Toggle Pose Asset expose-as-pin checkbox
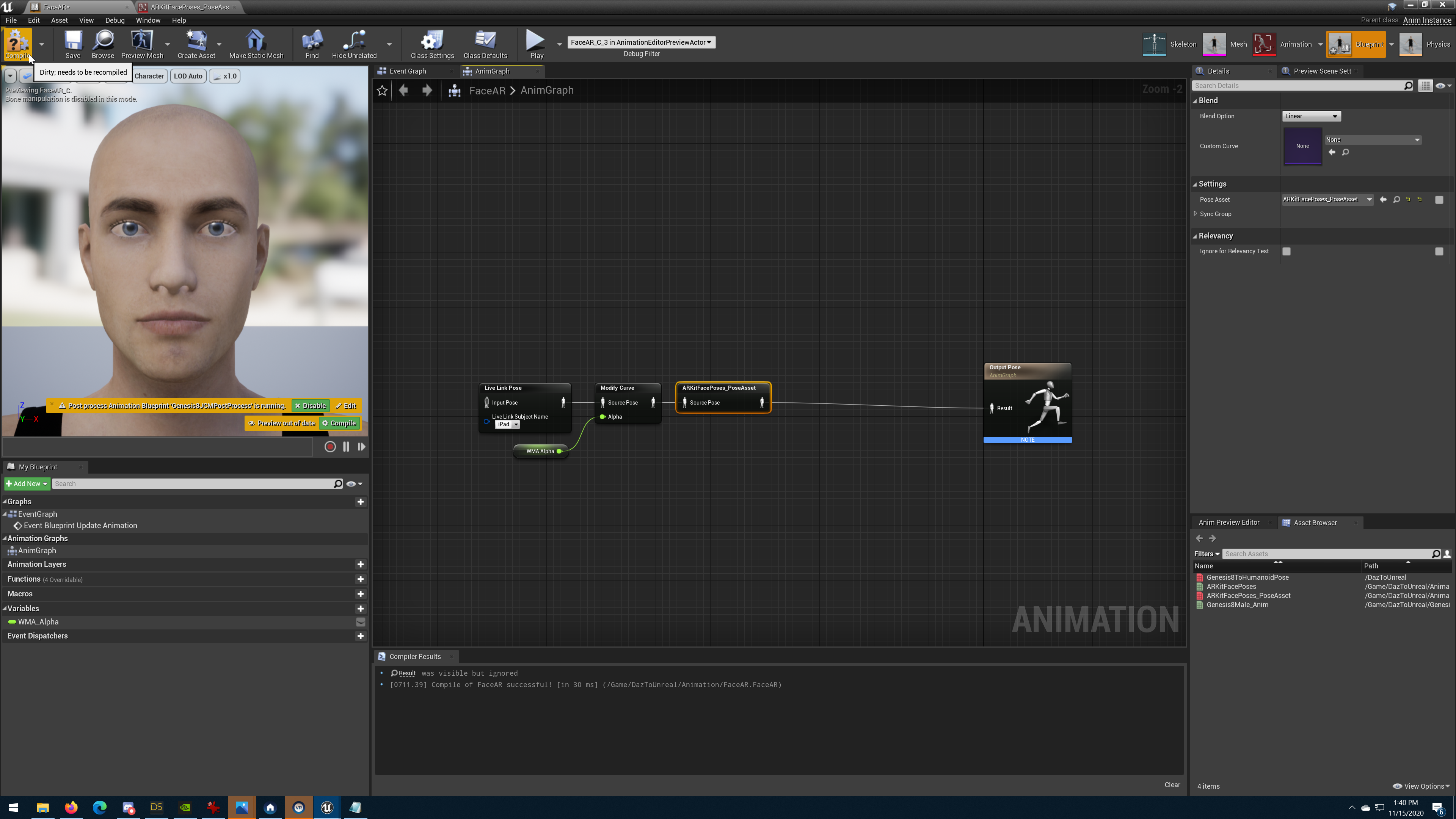The height and width of the screenshot is (819, 1456). (1439, 199)
